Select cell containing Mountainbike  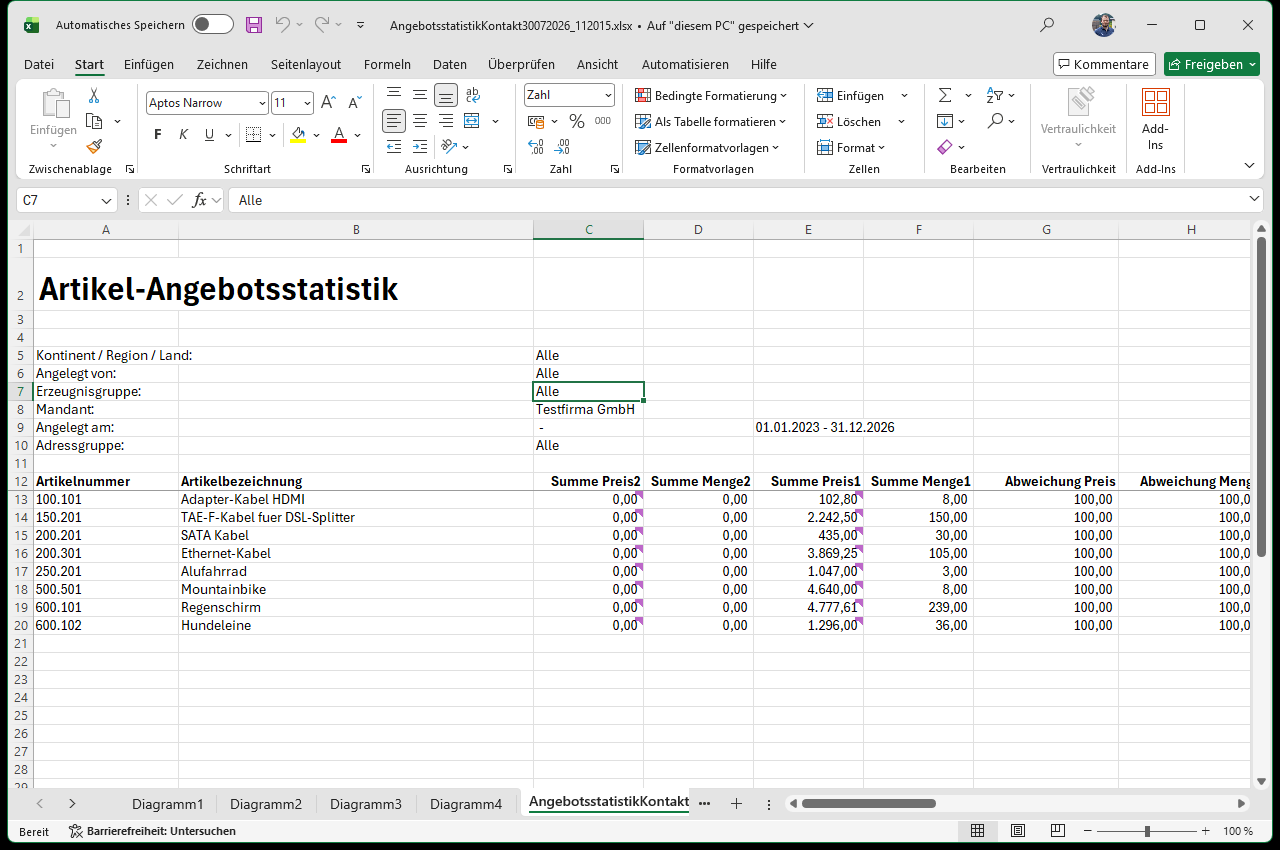[x=356, y=589]
